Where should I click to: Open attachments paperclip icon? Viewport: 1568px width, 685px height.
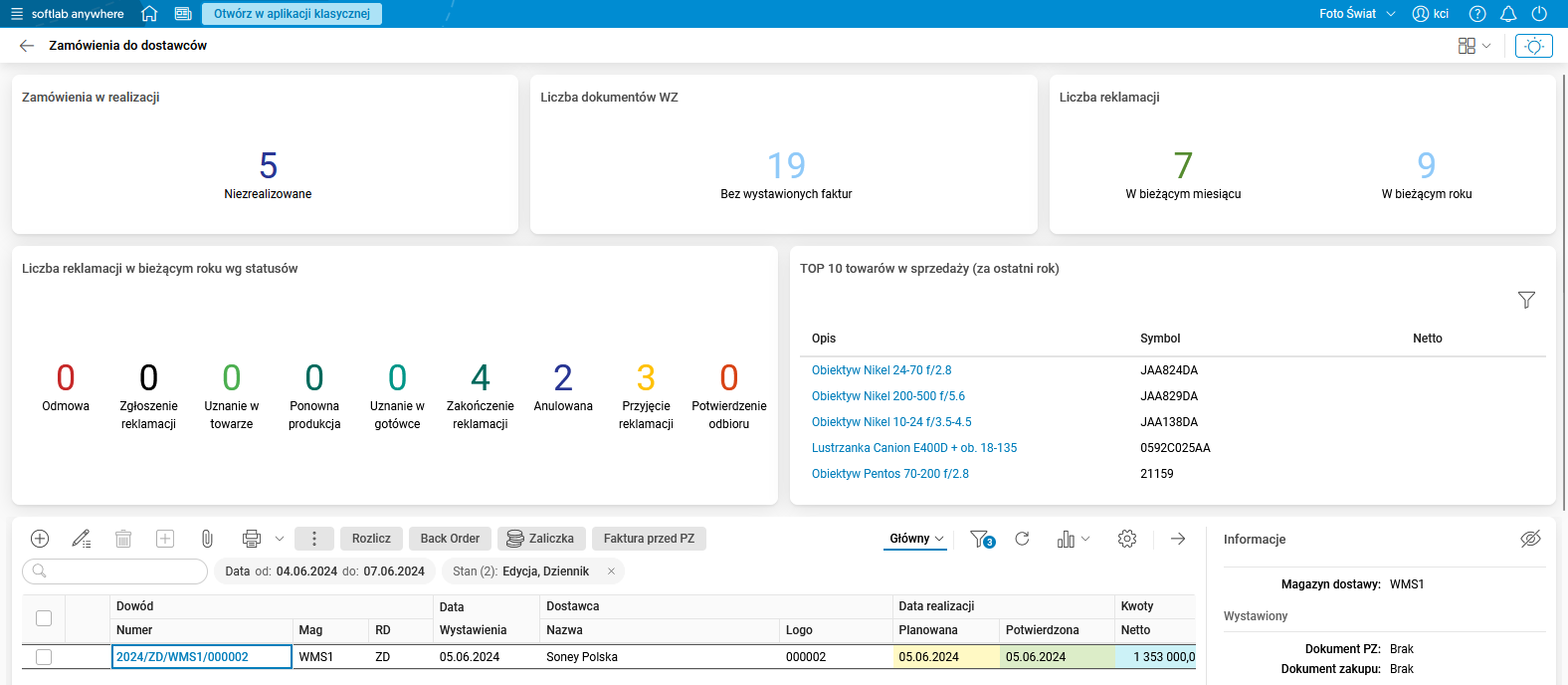207,539
